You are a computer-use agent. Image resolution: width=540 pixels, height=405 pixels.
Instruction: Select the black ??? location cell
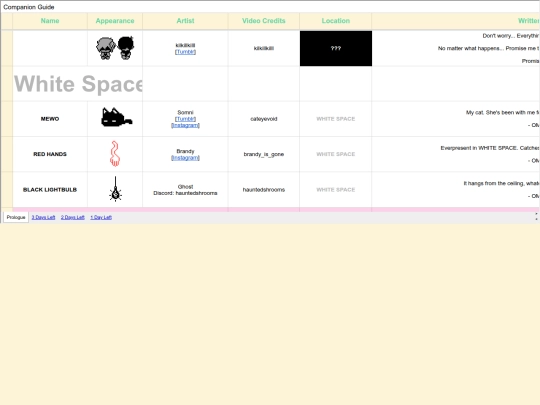coord(336,48)
